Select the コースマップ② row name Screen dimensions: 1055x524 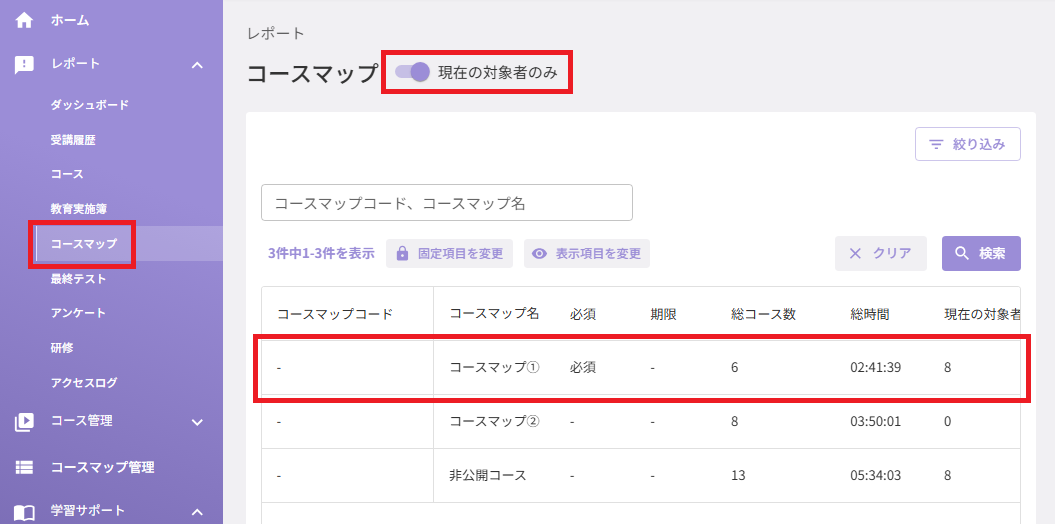495,422
